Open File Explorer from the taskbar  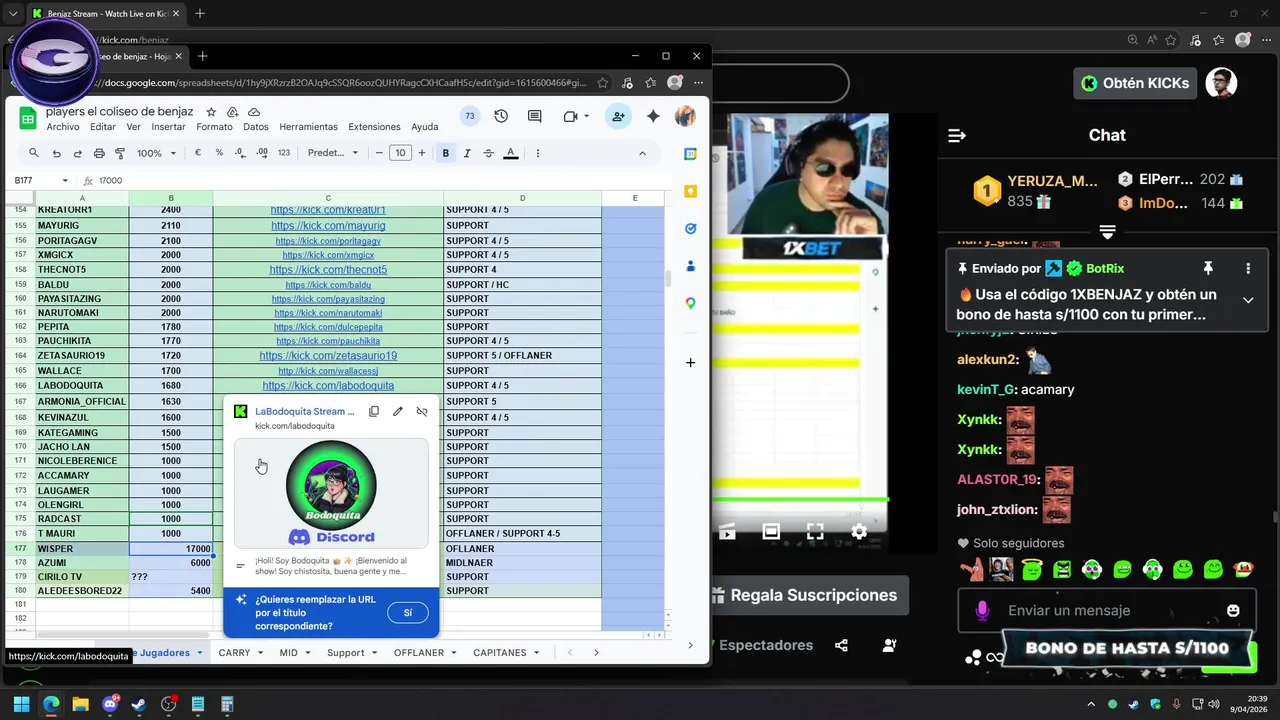tap(80, 704)
